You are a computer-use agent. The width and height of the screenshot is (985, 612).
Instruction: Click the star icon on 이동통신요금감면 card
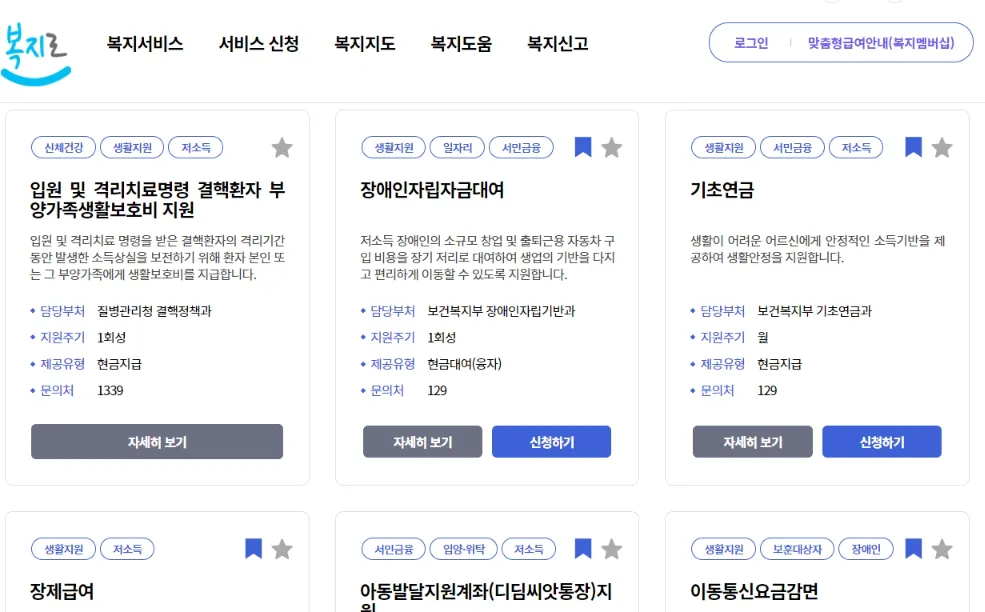click(x=942, y=549)
